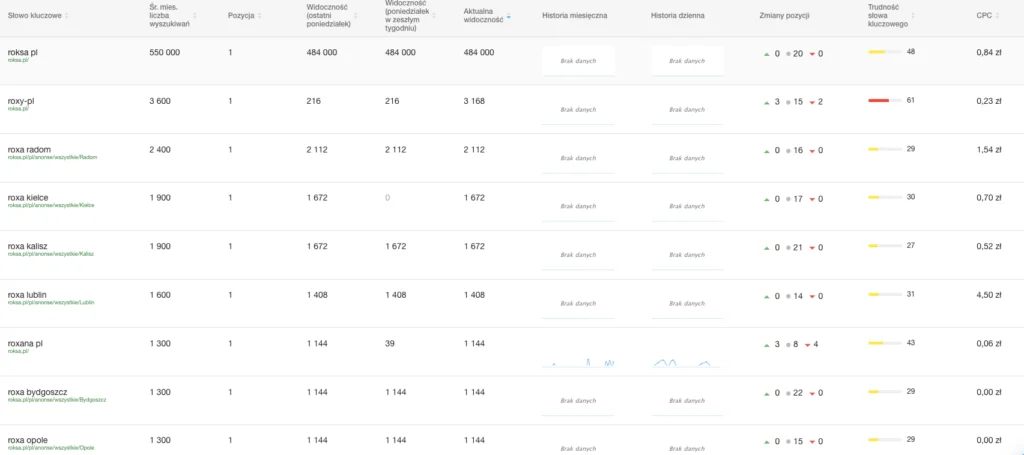Click daily history chart for roxana pl
This screenshot has height=455, width=1024.
680,362
